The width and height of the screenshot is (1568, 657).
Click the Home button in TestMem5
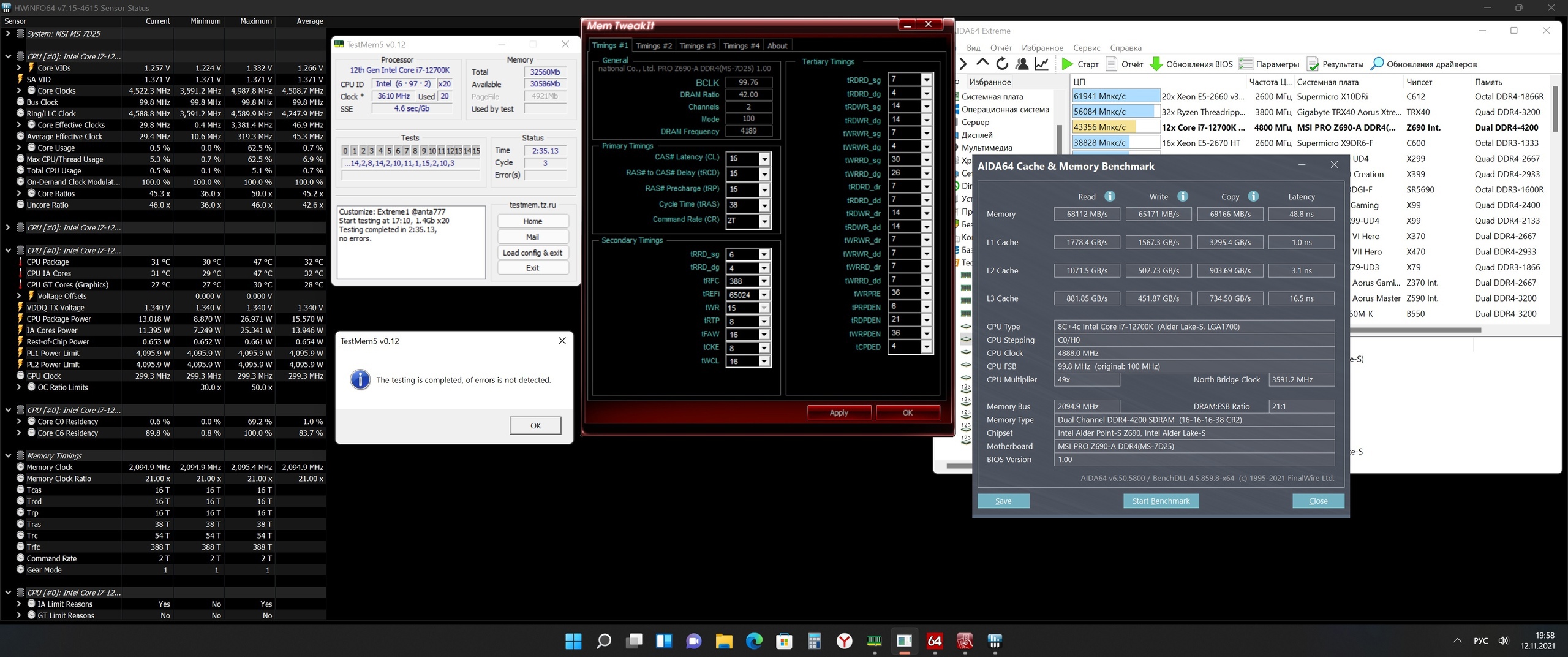pos(532,221)
